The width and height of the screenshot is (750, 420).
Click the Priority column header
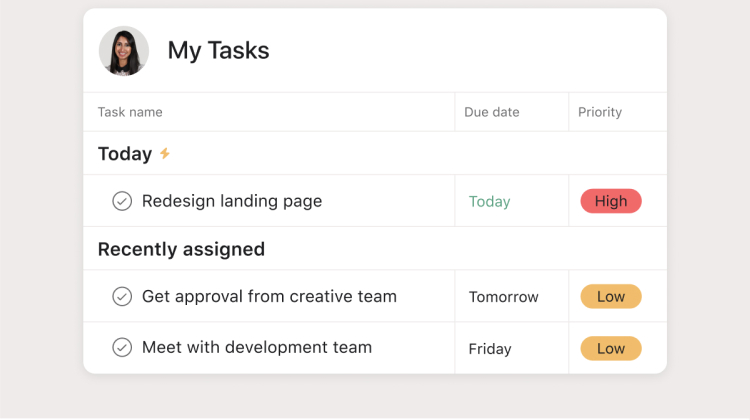coord(600,112)
